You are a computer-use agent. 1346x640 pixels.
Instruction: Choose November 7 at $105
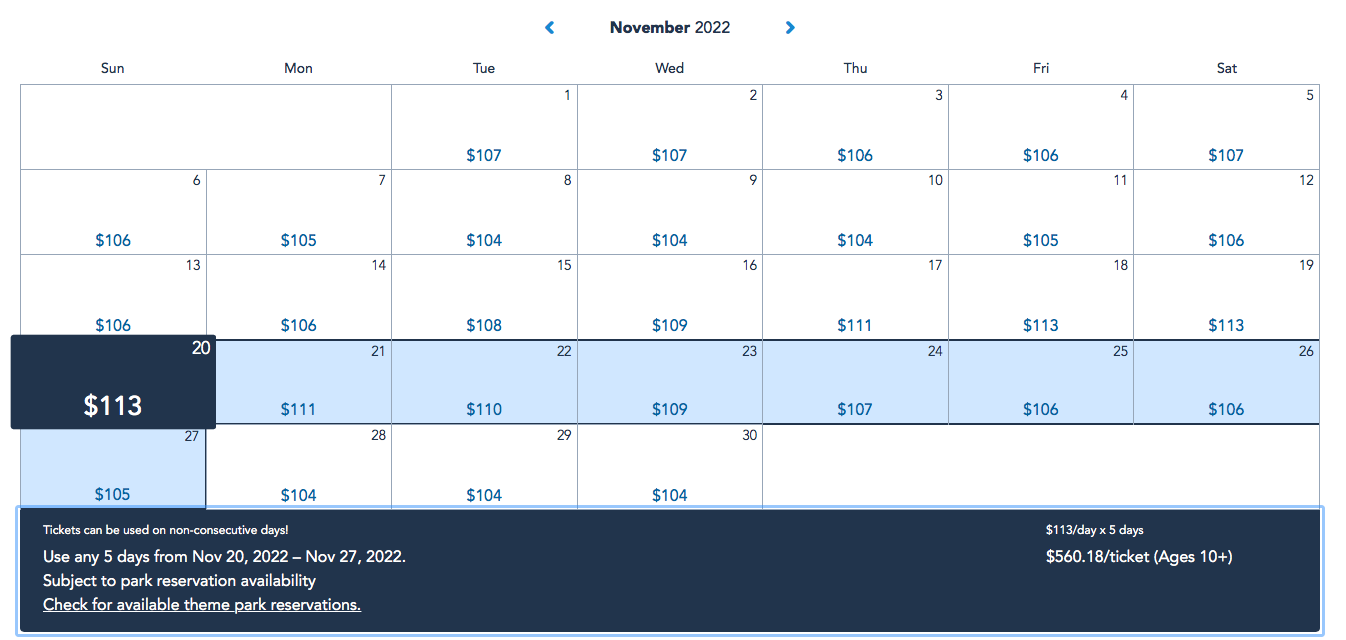(x=299, y=212)
